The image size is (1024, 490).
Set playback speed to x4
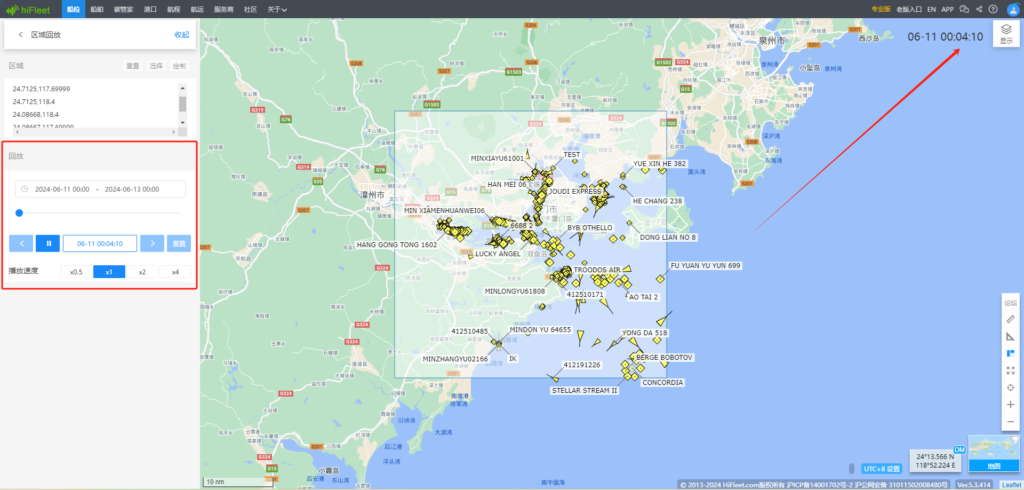coord(175,272)
